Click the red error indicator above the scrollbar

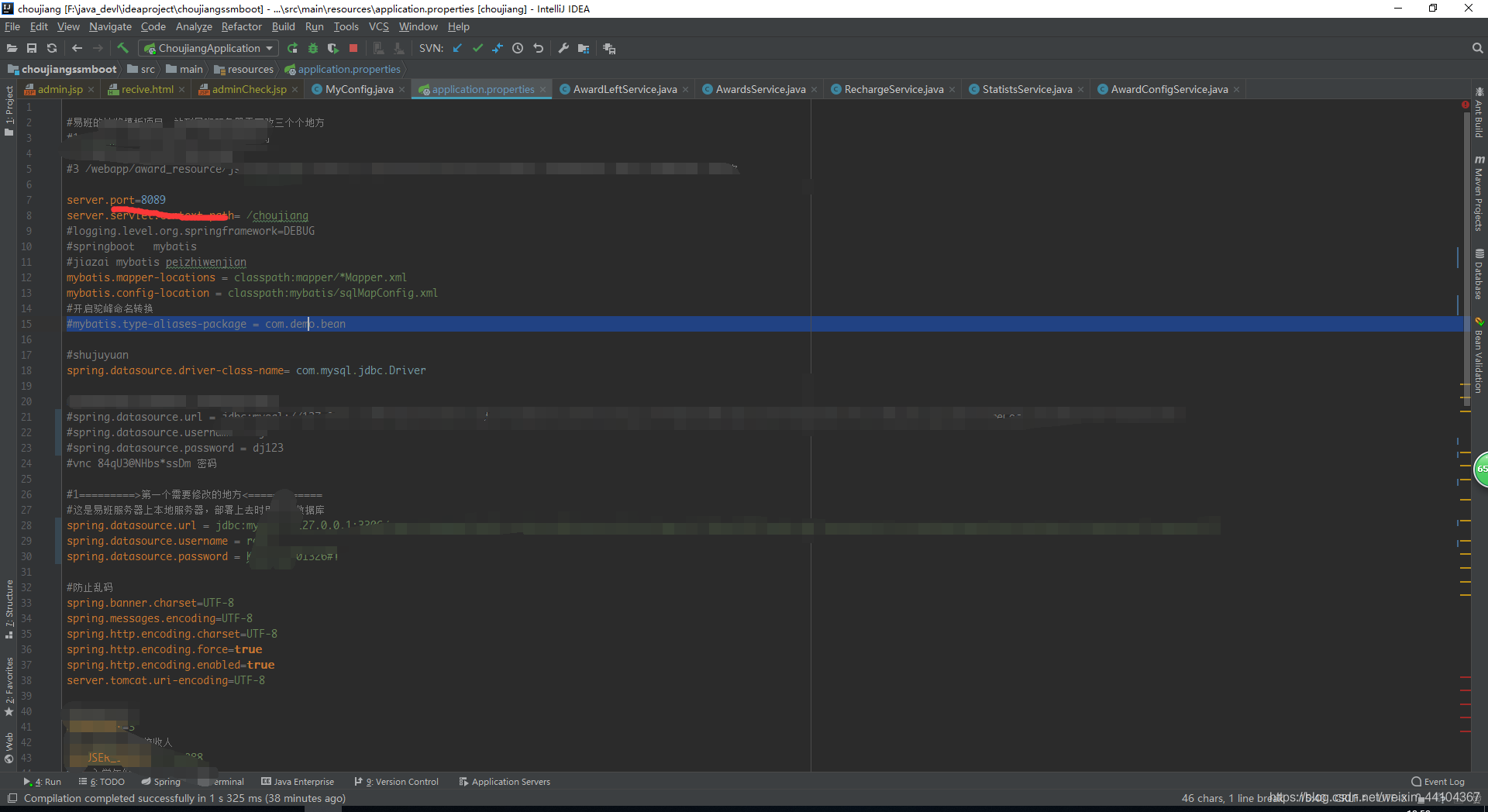1465,105
